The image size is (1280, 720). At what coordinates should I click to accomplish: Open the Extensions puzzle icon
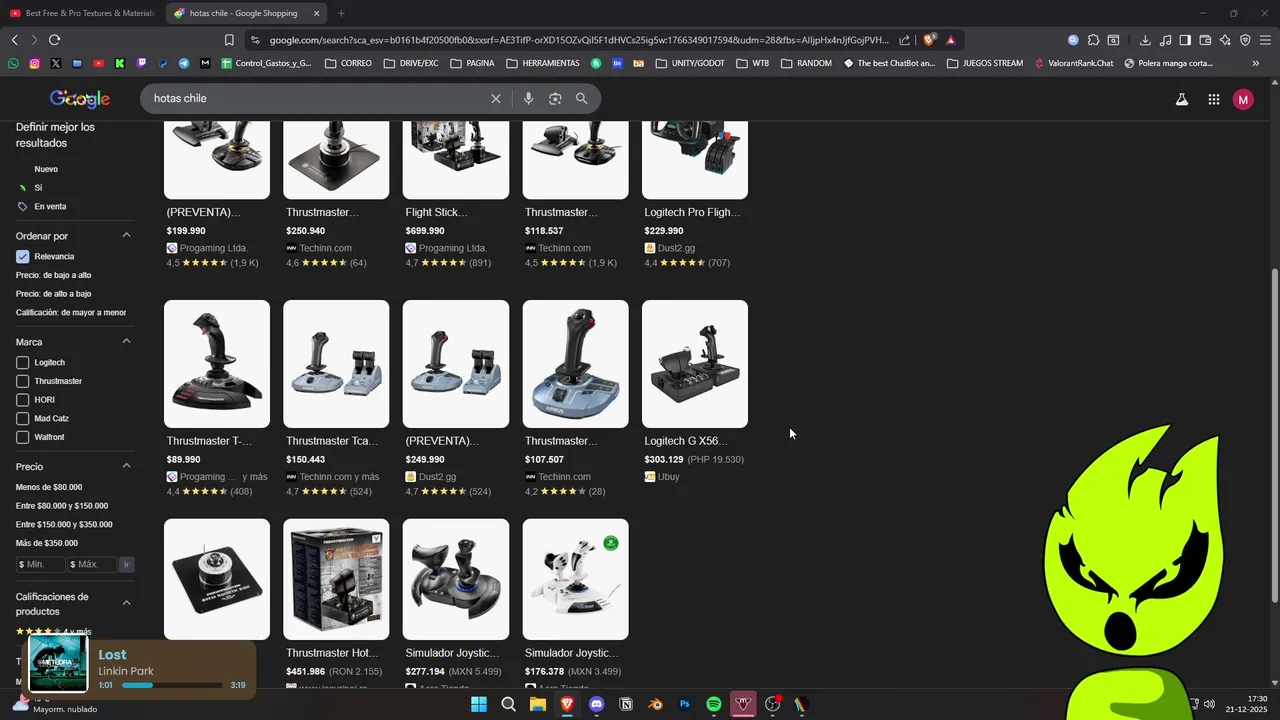pos(1093,40)
